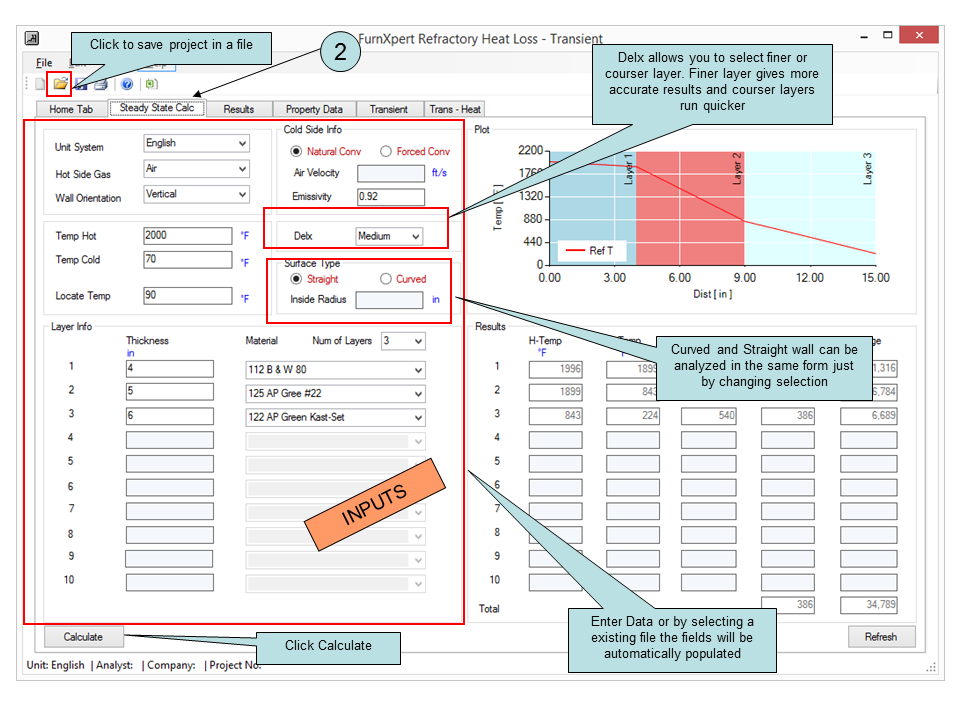Click the H-Temp result 843 in row 3

coord(556,416)
